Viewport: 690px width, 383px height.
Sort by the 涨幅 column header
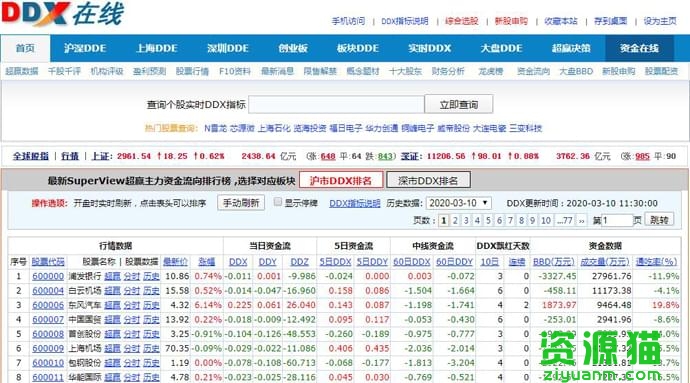pyautogui.click(x=206, y=261)
